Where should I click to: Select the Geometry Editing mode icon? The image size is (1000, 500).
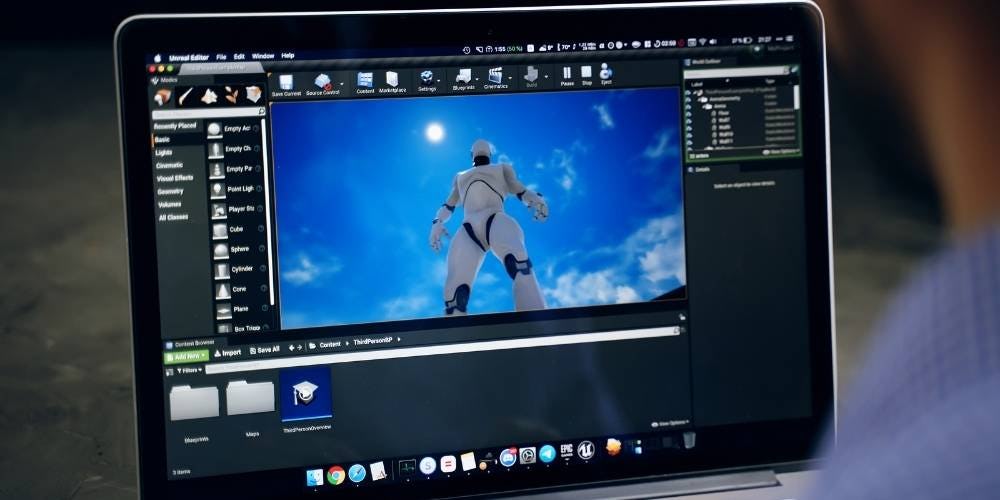(x=253, y=94)
